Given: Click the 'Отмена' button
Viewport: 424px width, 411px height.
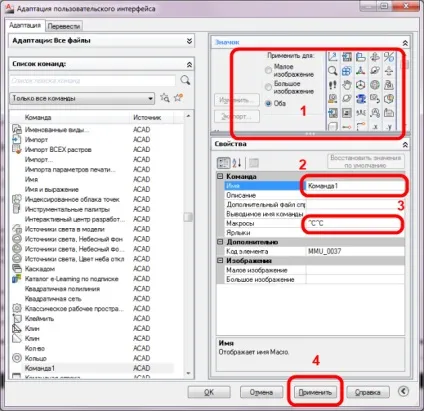Looking at the screenshot, I should pyautogui.click(x=261, y=392).
